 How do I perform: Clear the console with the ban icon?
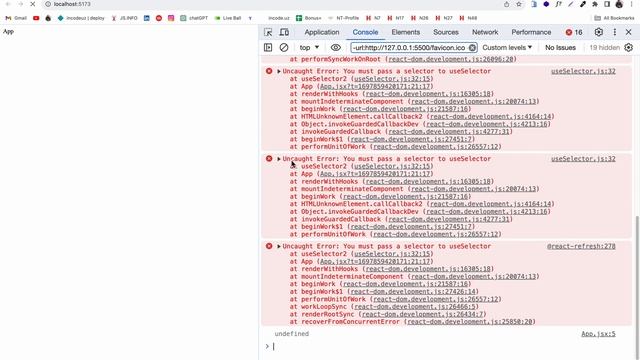click(284, 48)
